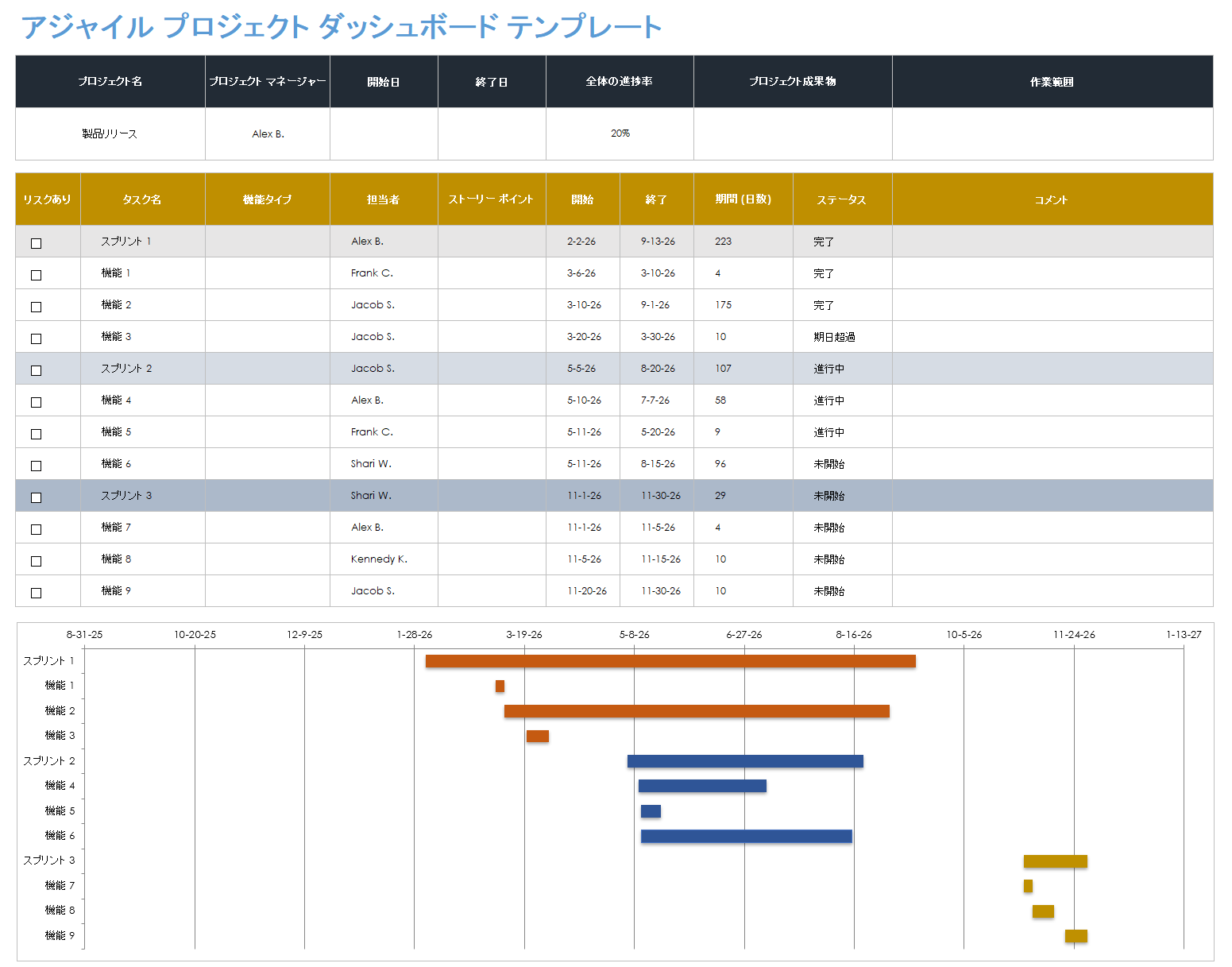Click the 機能 8 gold Gantt bar
The height and width of the screenshot is (967, 1232).
(x=1043, y=911)
